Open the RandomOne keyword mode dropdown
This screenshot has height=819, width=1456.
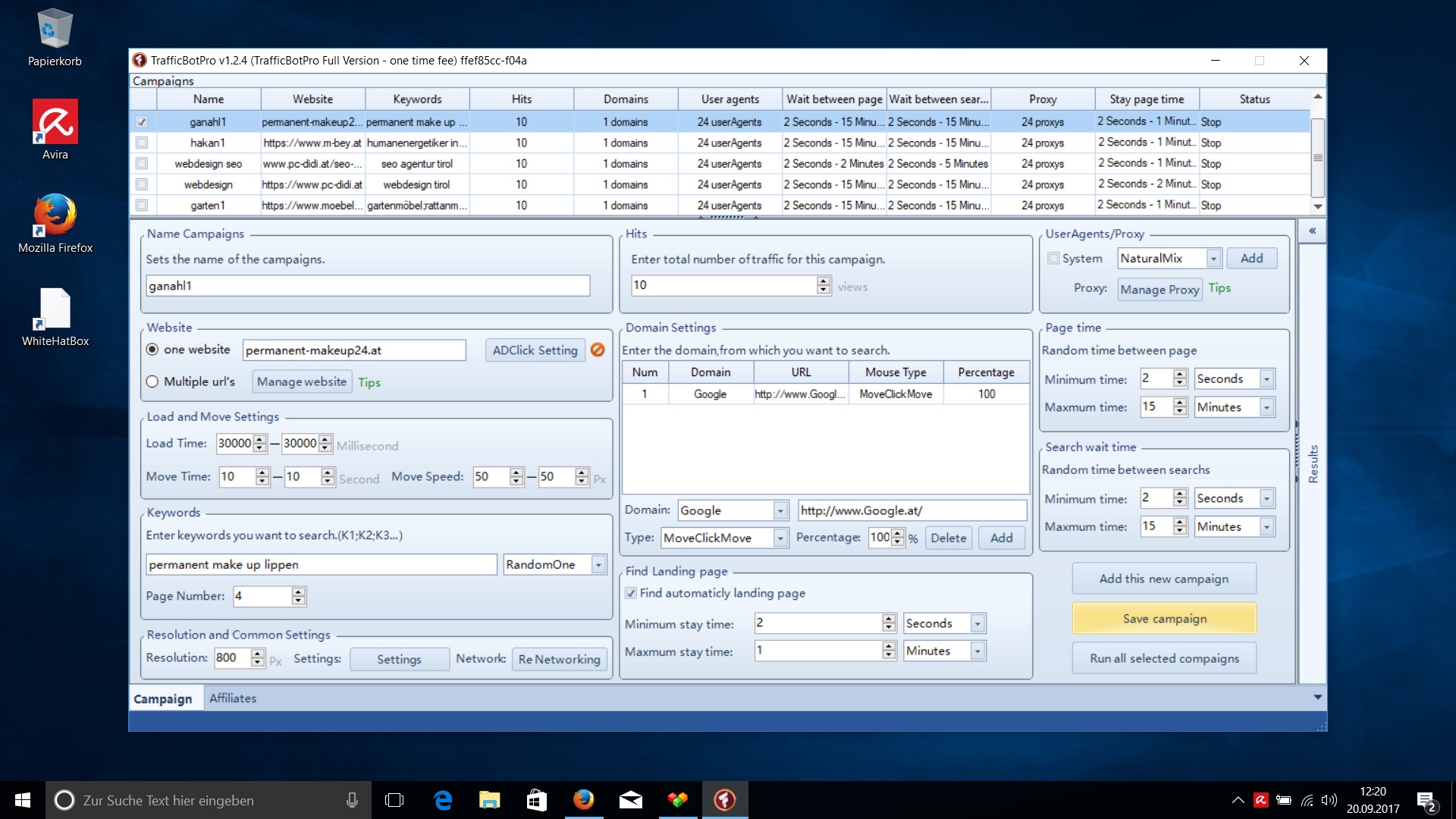pos(598,564)
